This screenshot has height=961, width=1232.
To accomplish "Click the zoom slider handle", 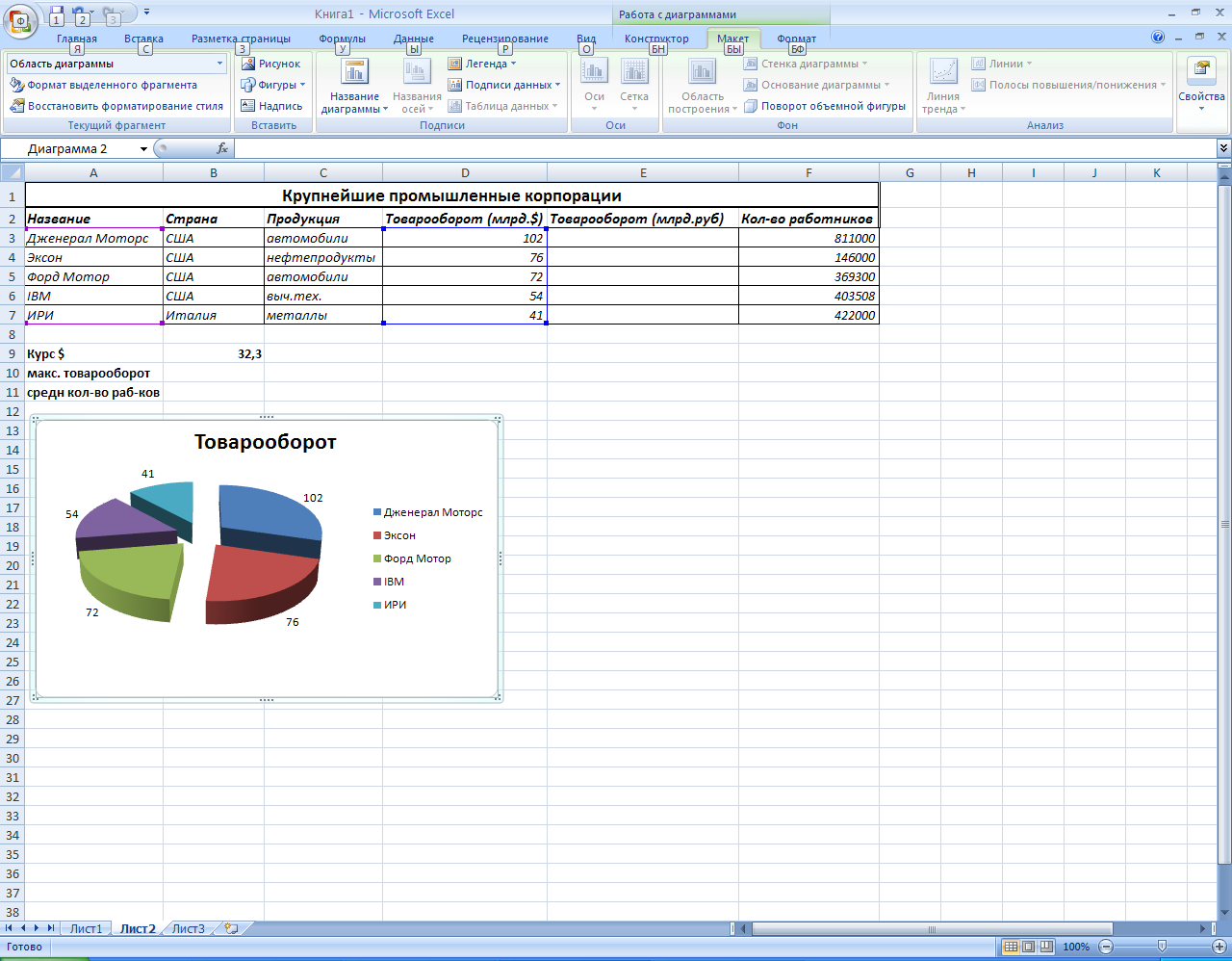I will [1162, 947].
